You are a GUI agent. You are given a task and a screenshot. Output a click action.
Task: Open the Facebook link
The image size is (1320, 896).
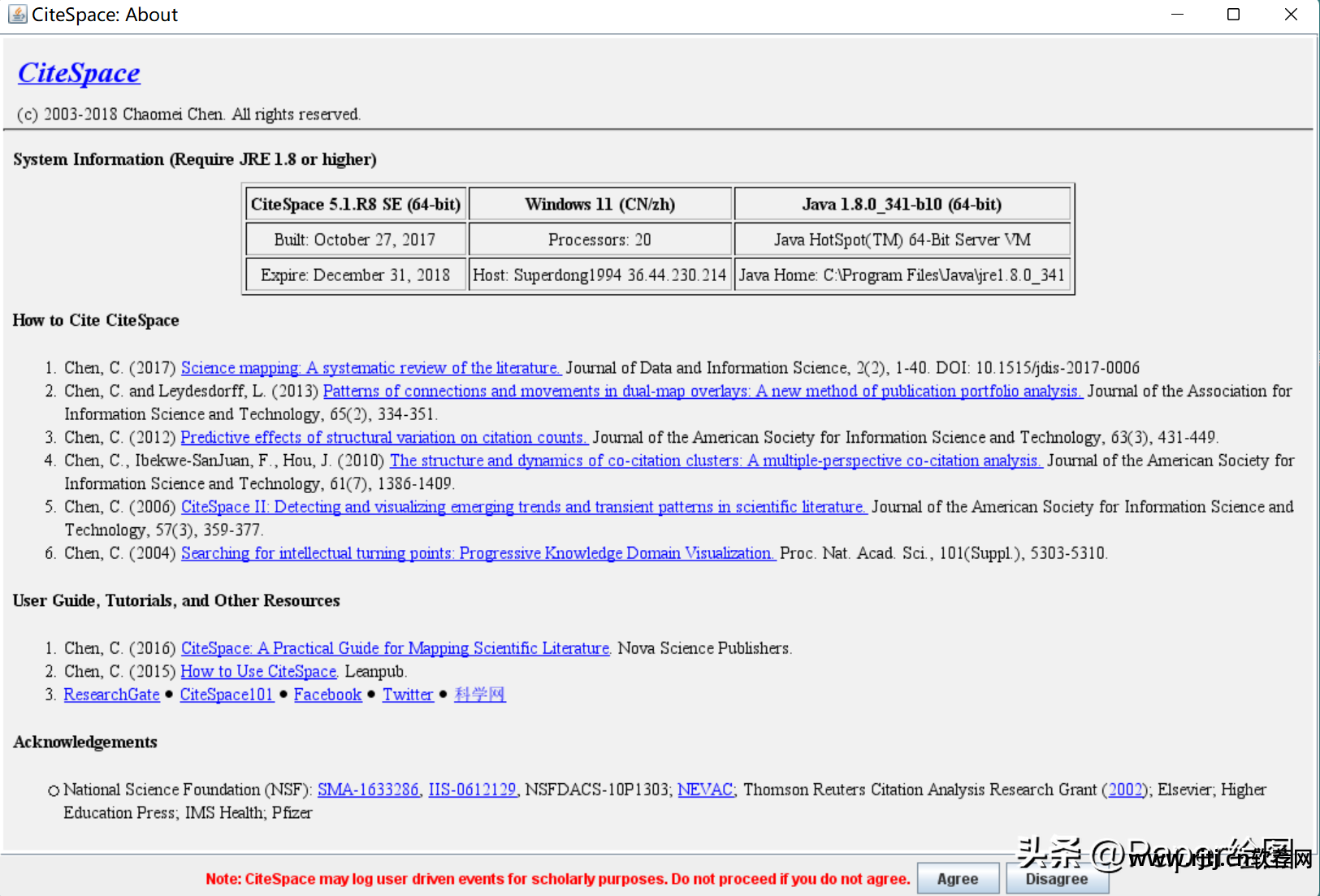[327, 695]
